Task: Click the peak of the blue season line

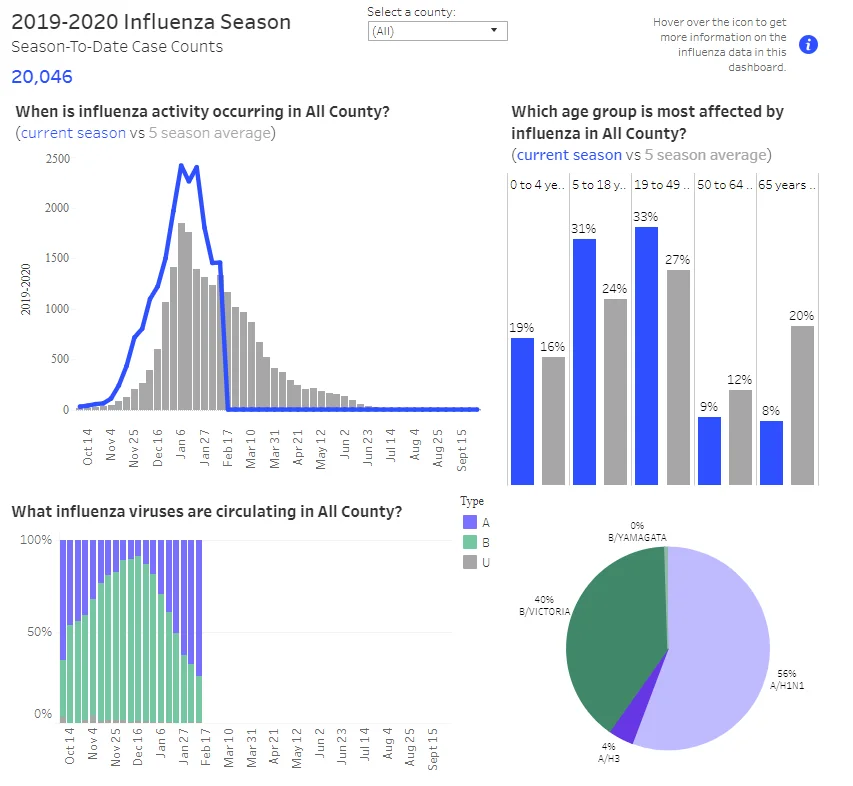Action: pyautogui.click(x=181, y=165)
